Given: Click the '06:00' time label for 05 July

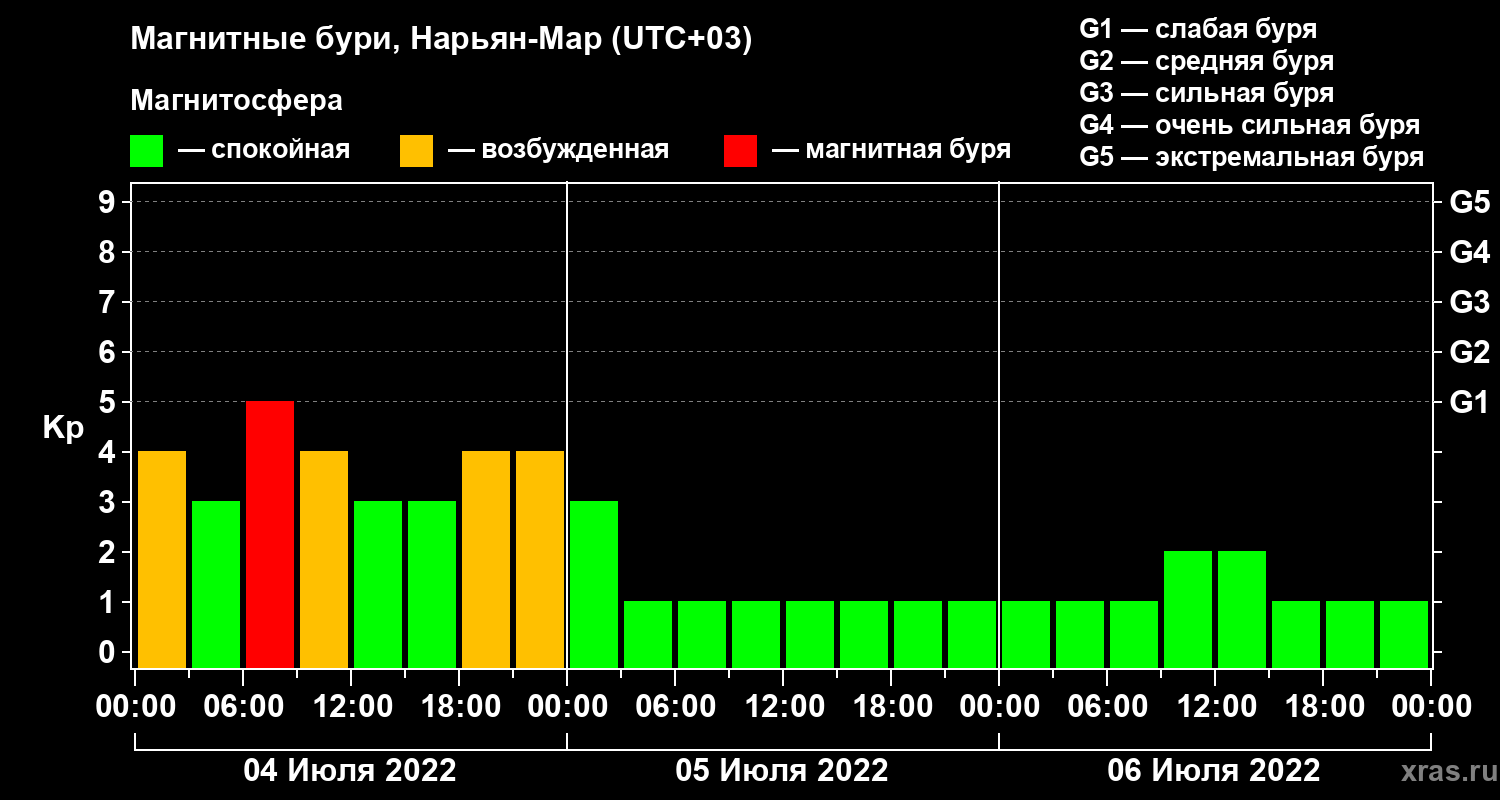Looking at the screenshot, I should tap(675, 707).
